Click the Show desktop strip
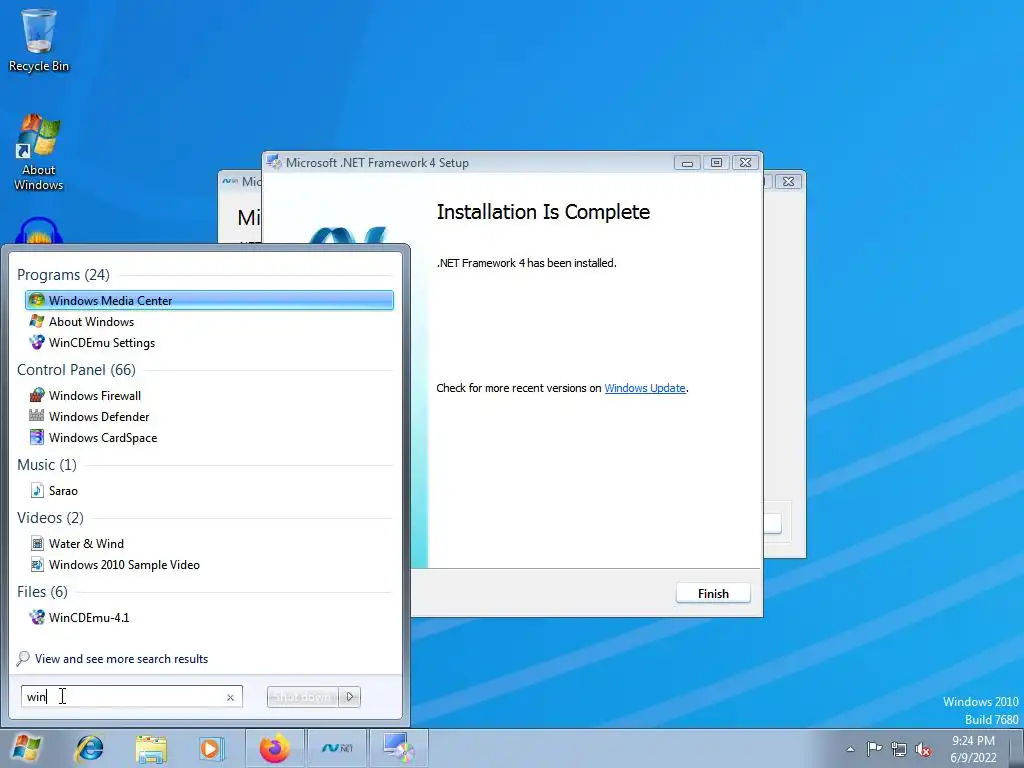The width and height of the screenshot is (1024, 768). (1016, 749)
